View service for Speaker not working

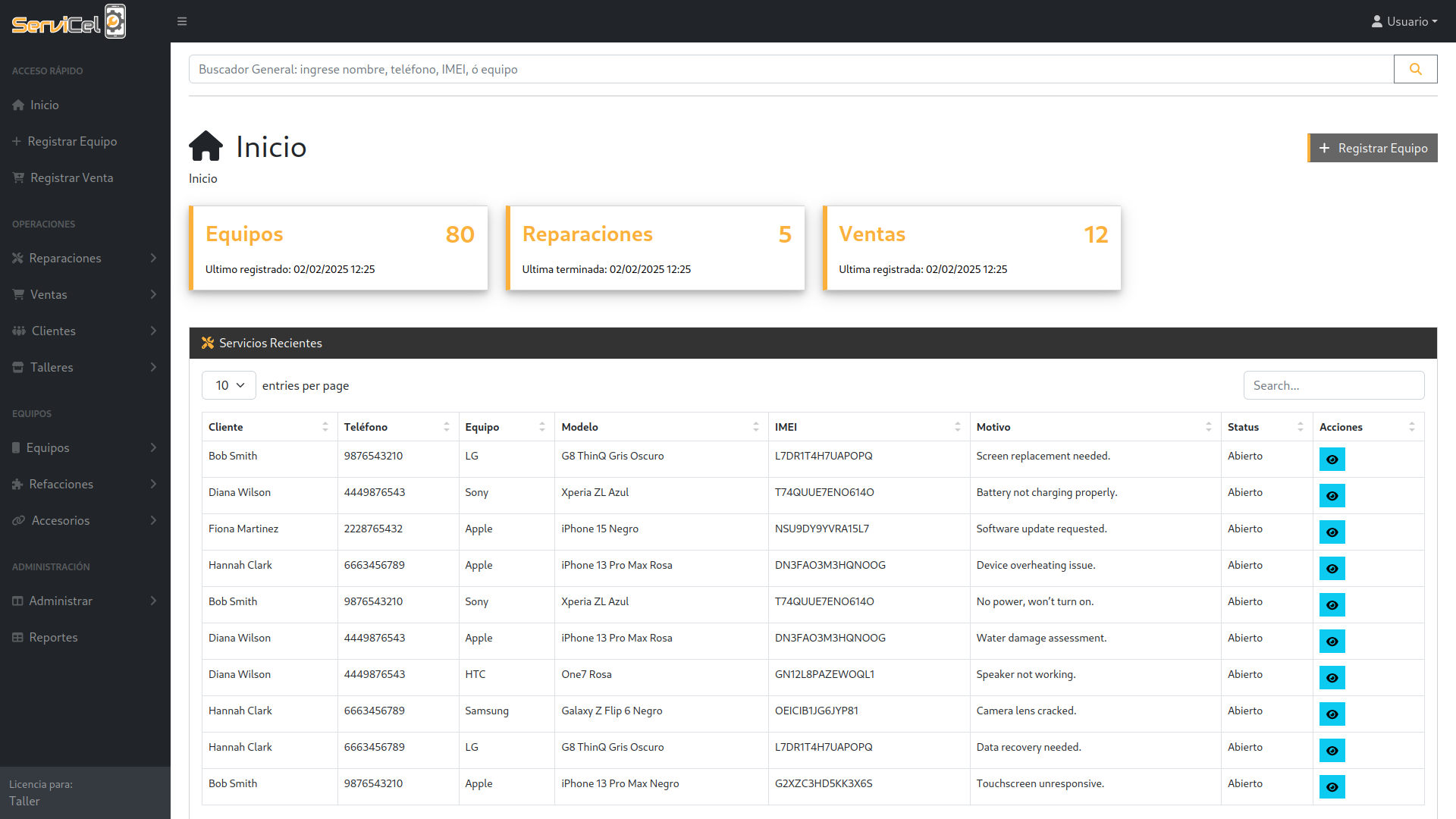pos(1332,678)
